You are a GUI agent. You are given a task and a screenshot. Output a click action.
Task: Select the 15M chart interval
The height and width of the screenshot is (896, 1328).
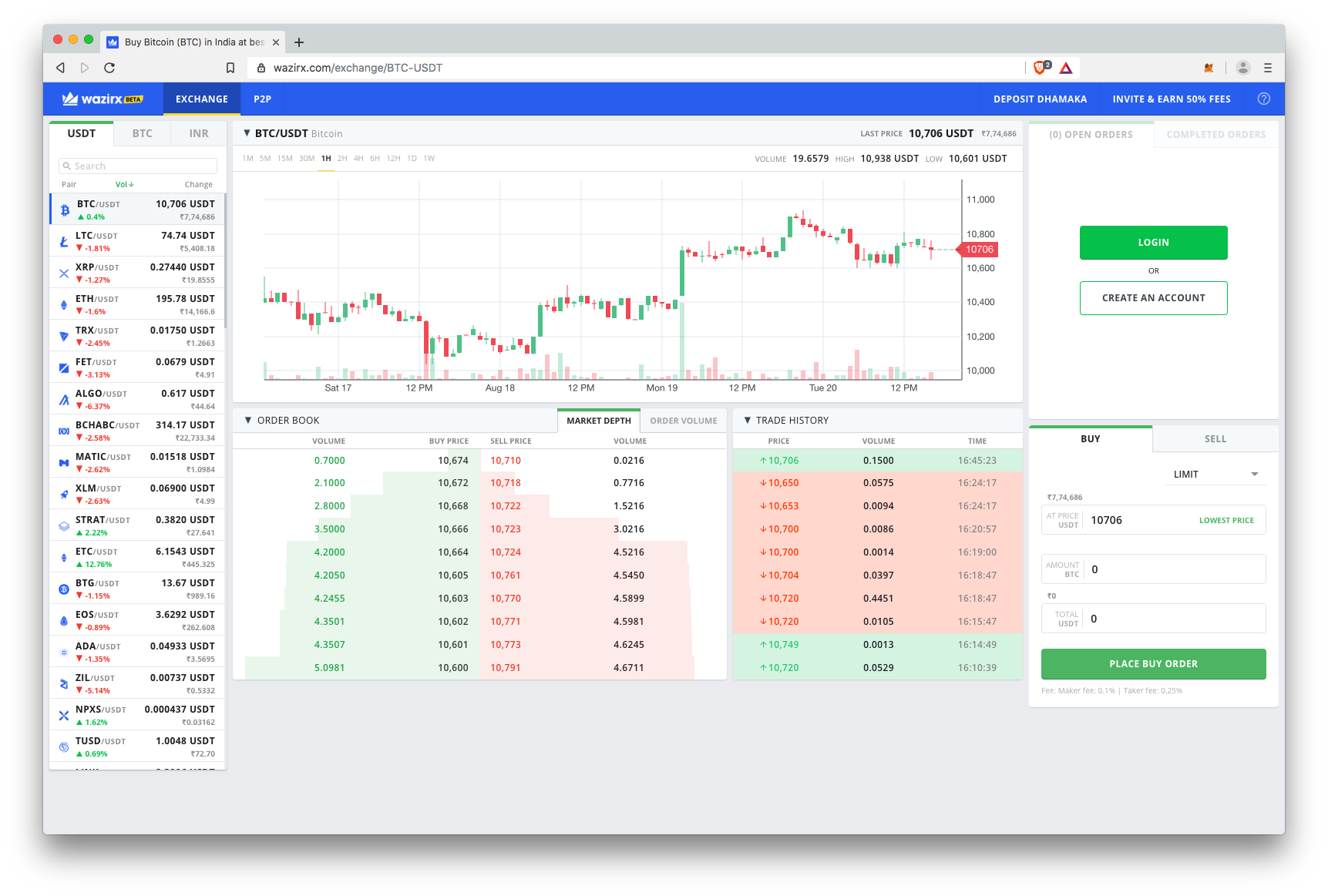[285, 158]
